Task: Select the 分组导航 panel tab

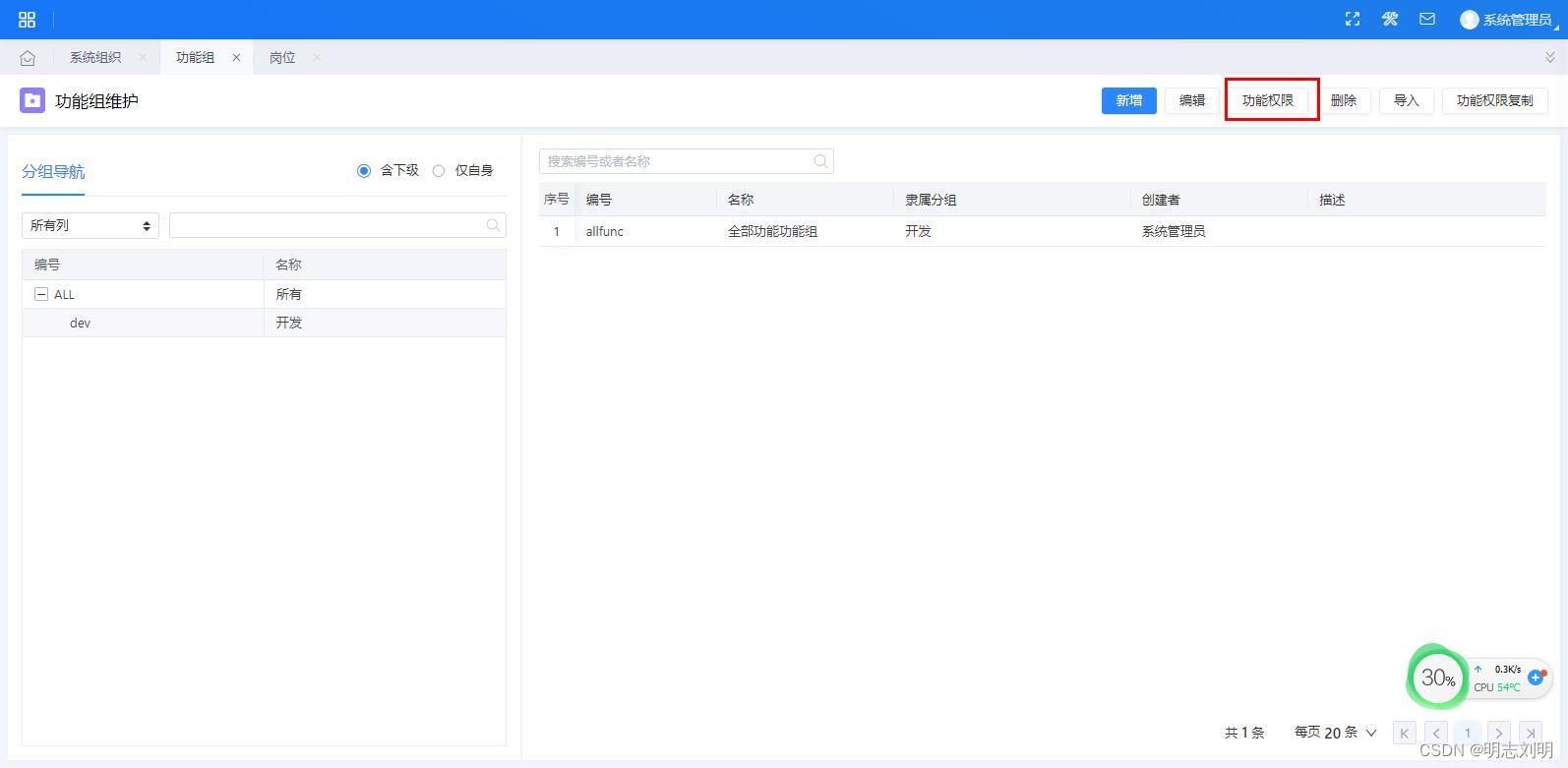Action: pos(53,172)
